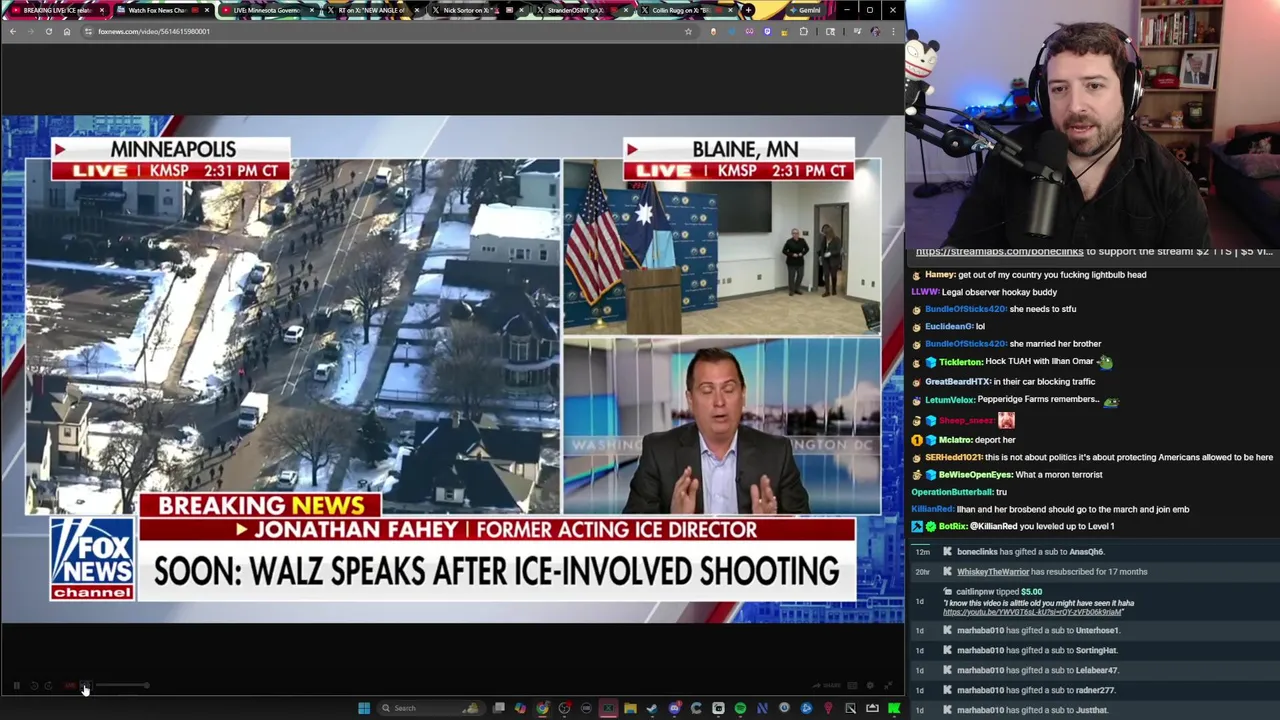This screenshot has height=720, width=1280.
Task: Click the Share button in video player
Action: 826,686
